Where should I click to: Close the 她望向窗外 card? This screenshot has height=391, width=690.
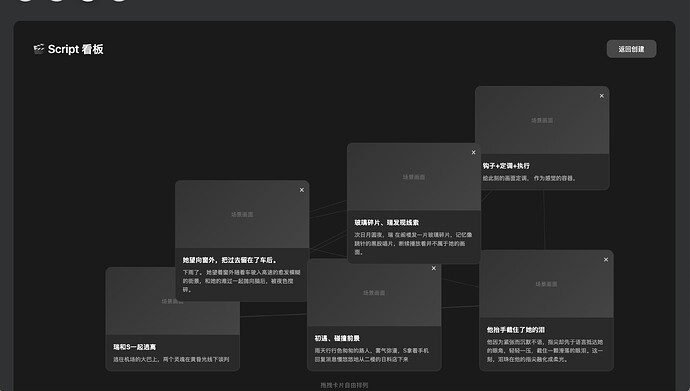(301, 190)
